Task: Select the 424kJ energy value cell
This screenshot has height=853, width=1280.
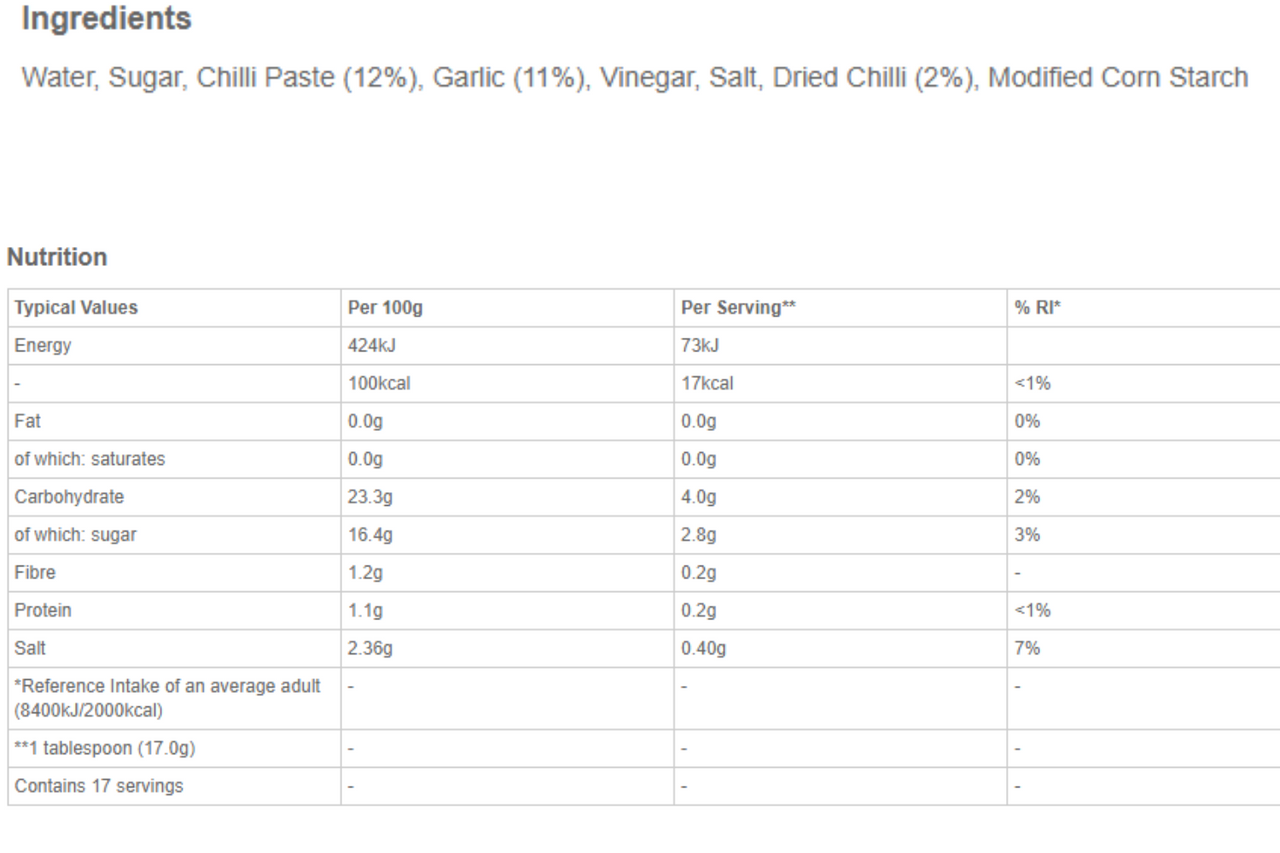Action: (372, 346)
